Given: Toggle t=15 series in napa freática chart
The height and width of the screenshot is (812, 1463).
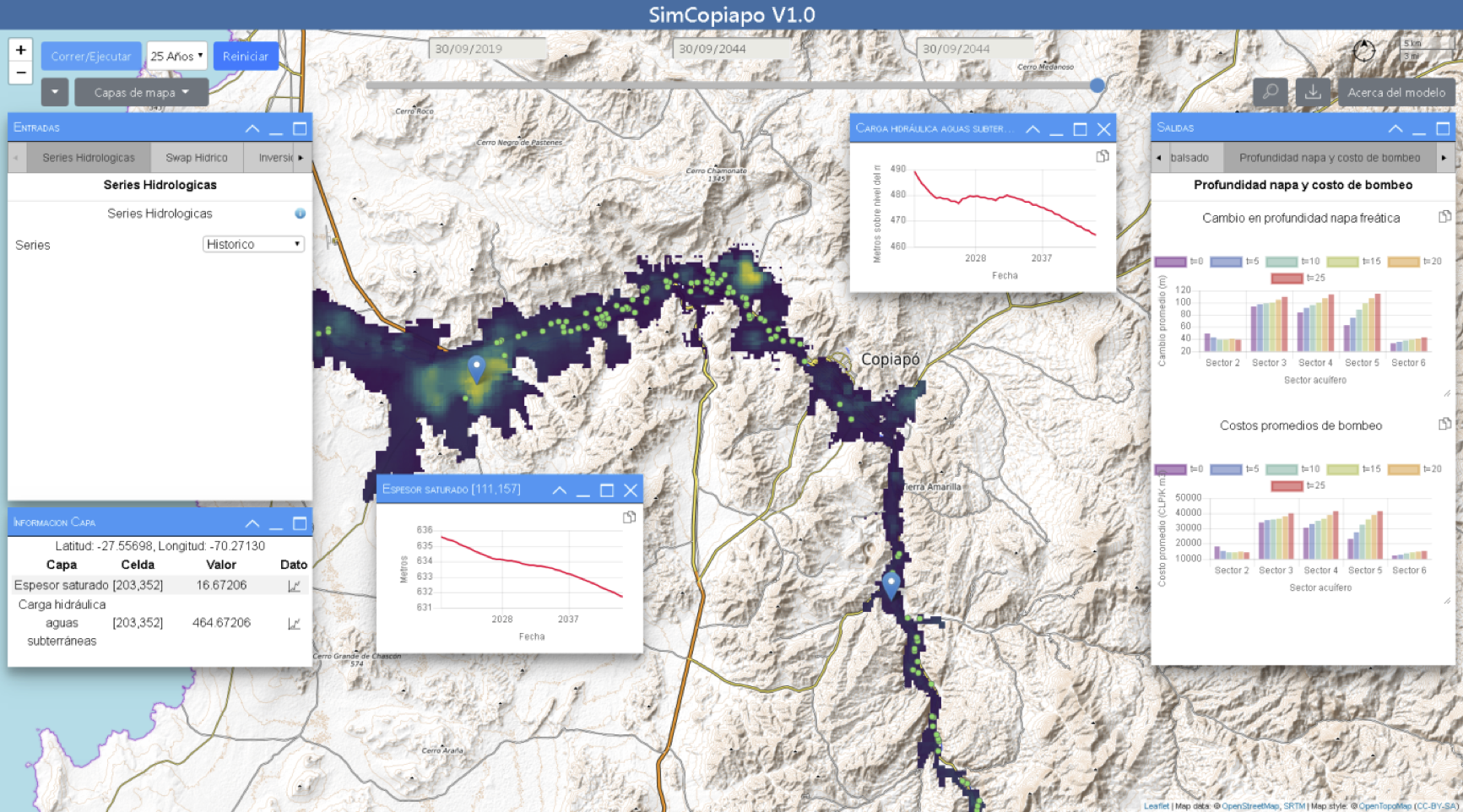Looking at the screenshot, I should [x=1354, y=262].
